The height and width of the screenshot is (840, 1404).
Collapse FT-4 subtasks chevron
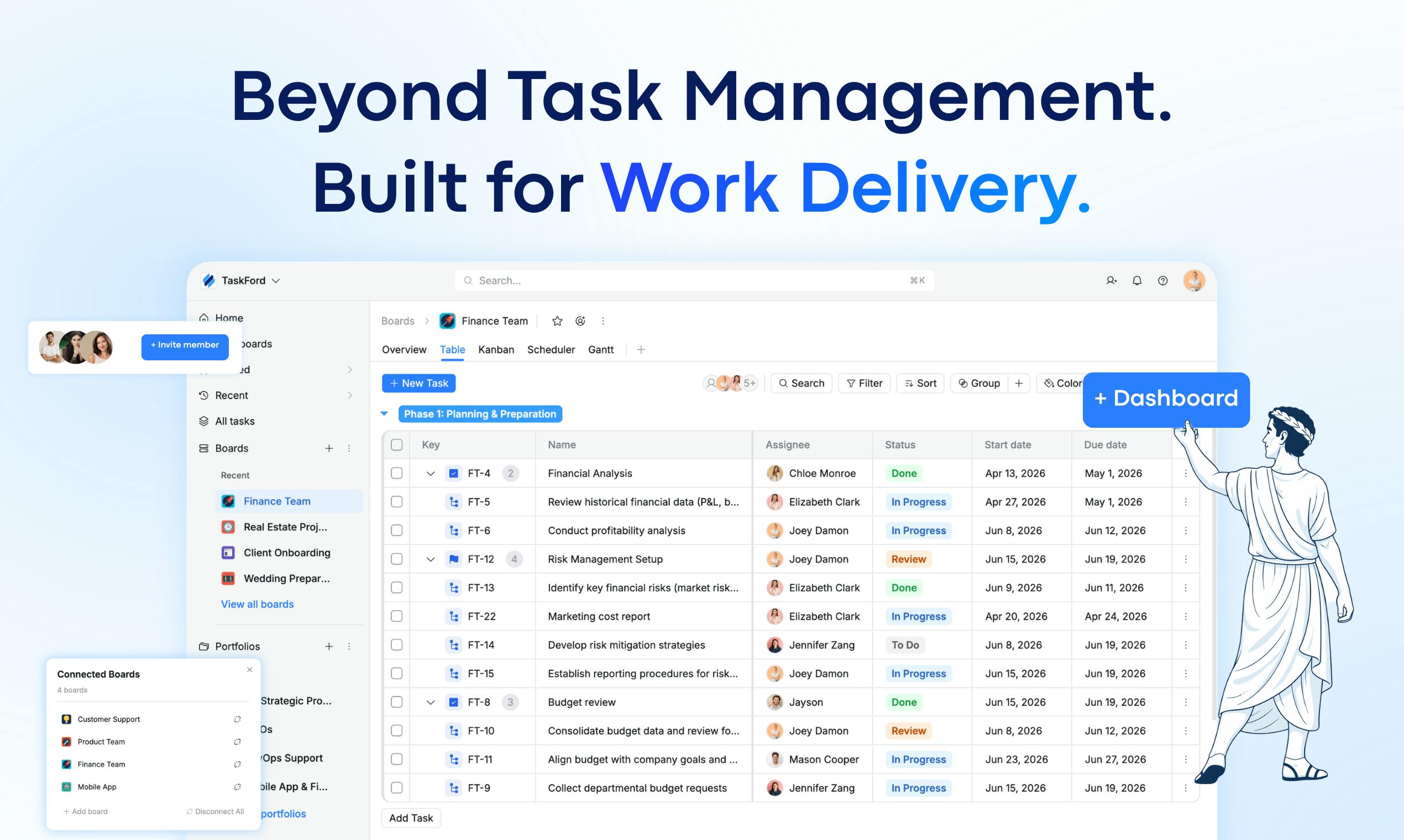coord(431,473)
